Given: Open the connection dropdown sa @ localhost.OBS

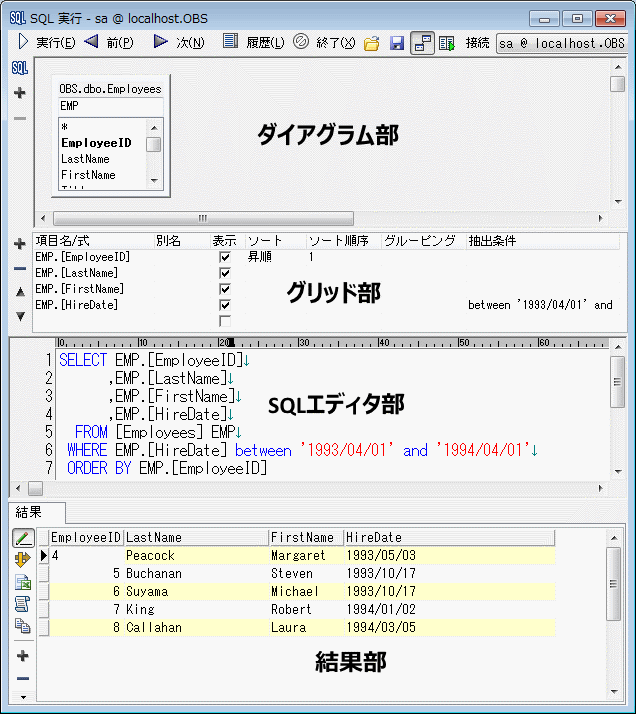Looking at the screenshot, I should click(x=560, y=43).
